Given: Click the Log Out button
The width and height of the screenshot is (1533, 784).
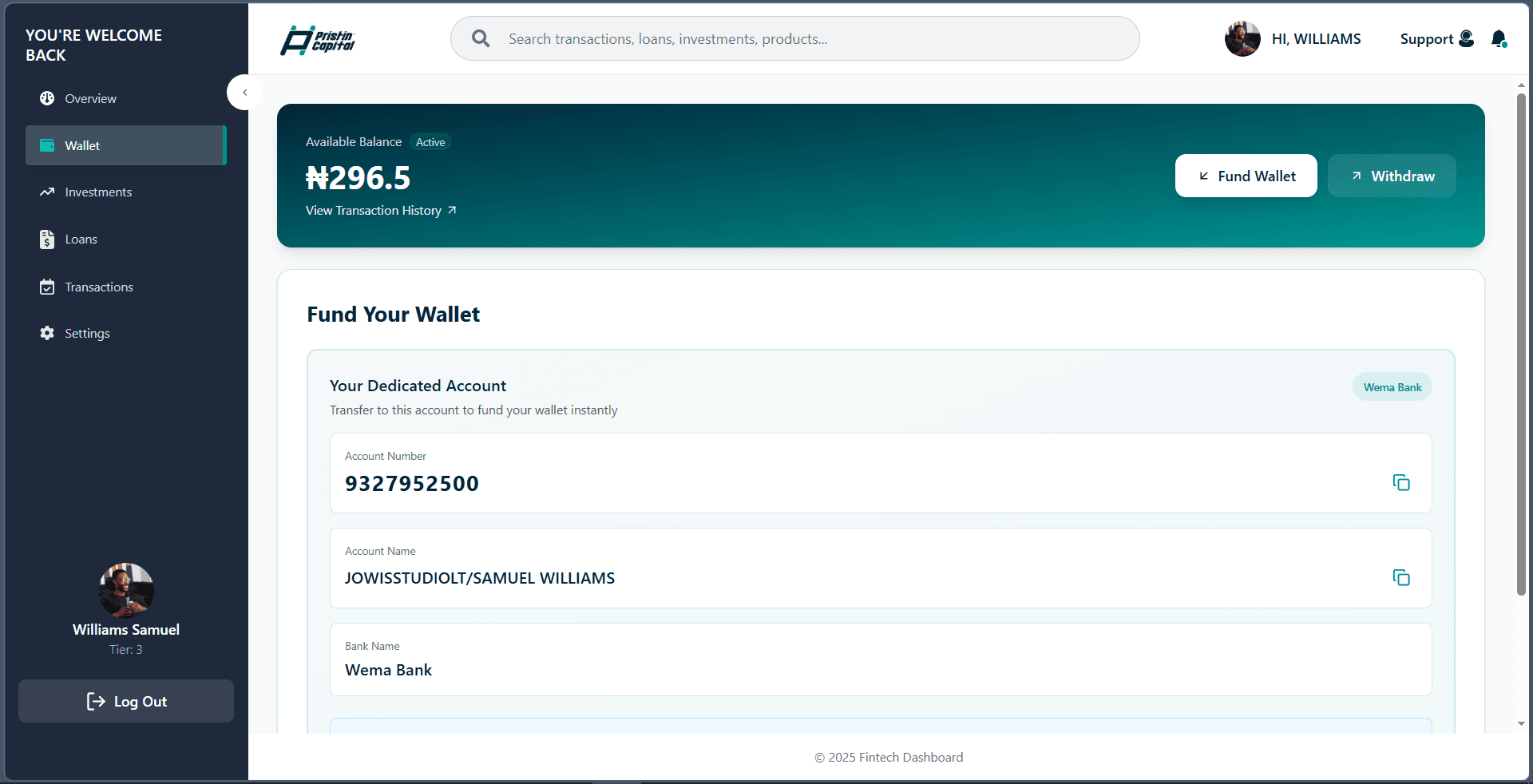Looking at the screenshot, I should pos(126,701).
